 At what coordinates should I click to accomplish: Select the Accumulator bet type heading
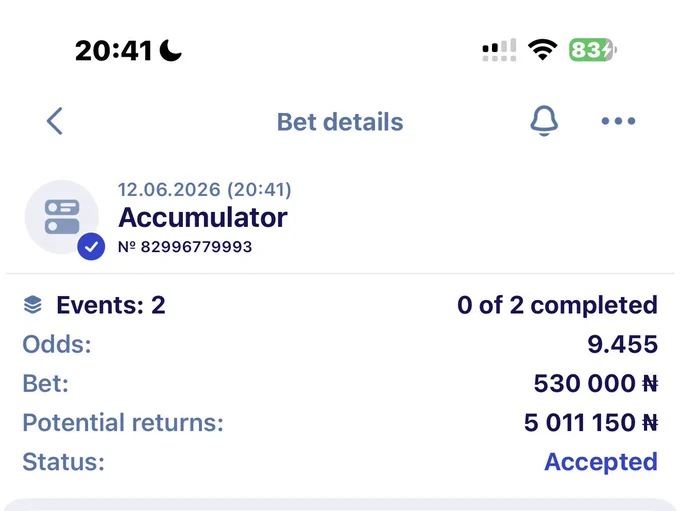point(203,217)
